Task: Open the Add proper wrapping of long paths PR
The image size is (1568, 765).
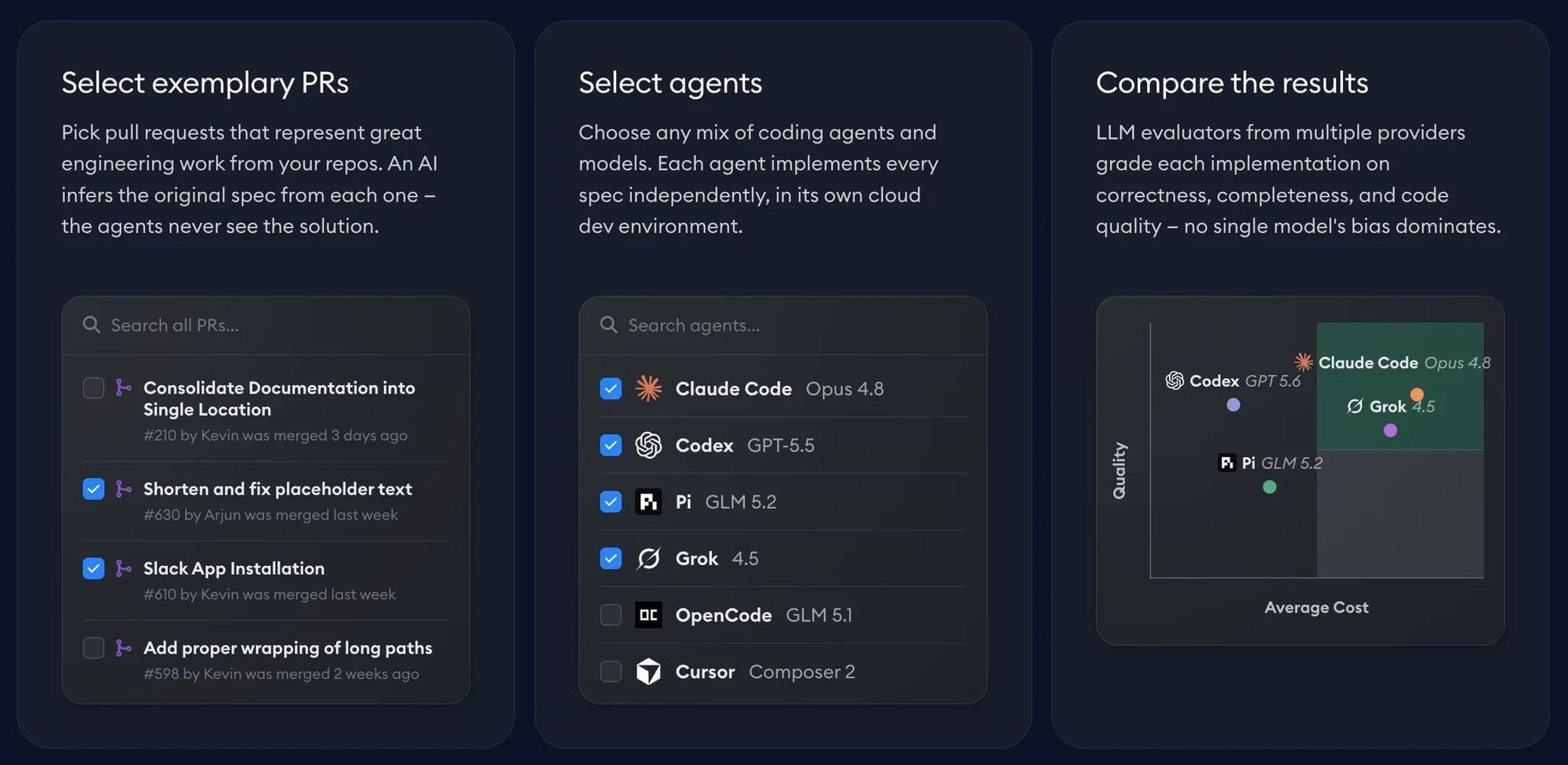Action: pos(288,648)
